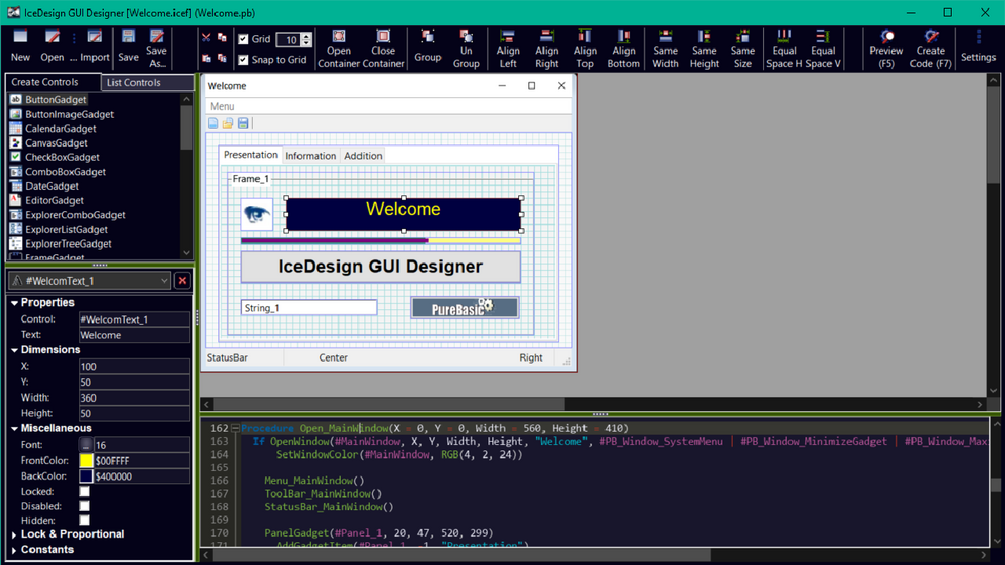Tick the Locked checkbox
The width and height of the screenshot is (1005, 565).
(x=85, y=491)
